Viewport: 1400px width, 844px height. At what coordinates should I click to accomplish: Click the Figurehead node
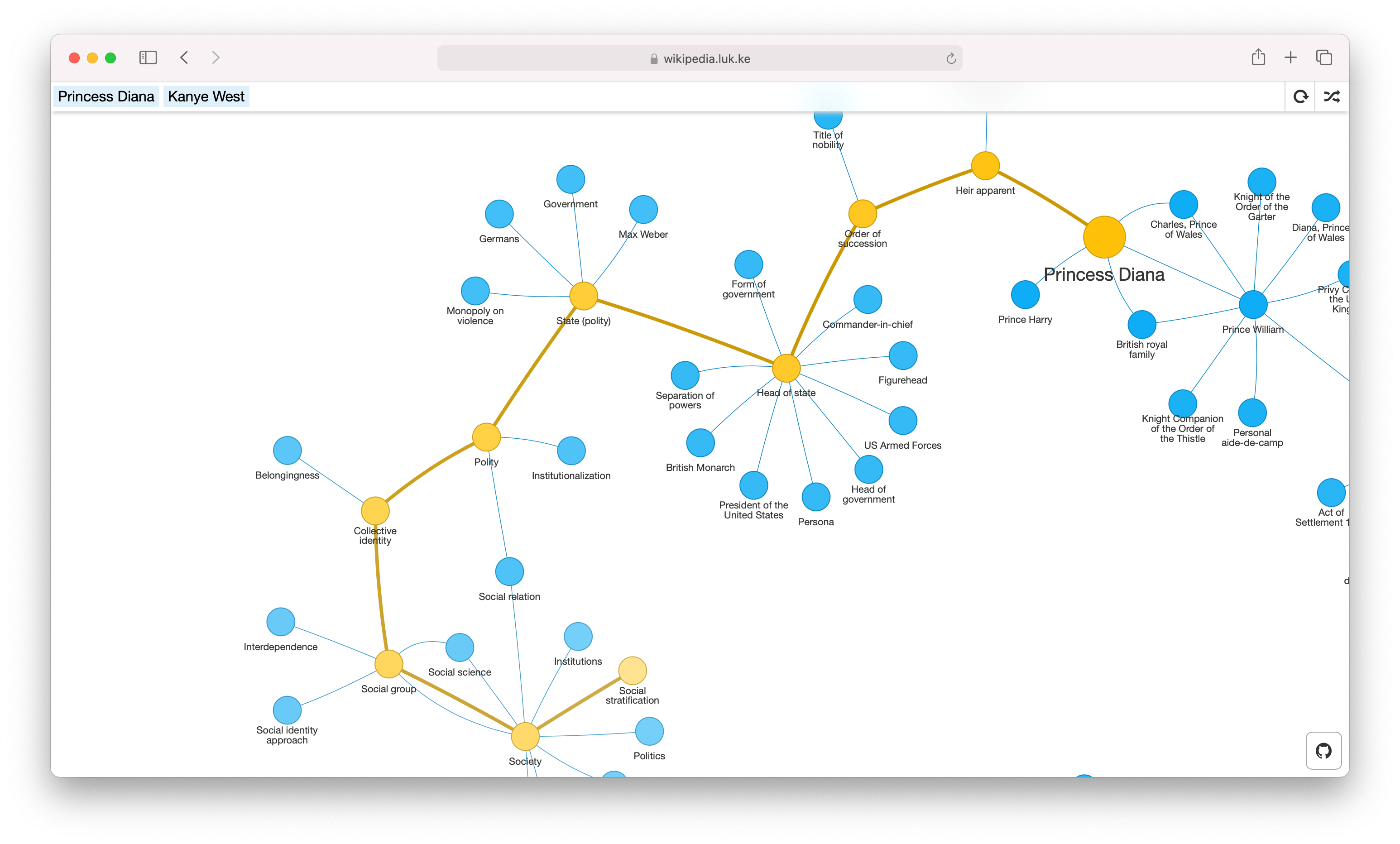(x=903, y=355)
